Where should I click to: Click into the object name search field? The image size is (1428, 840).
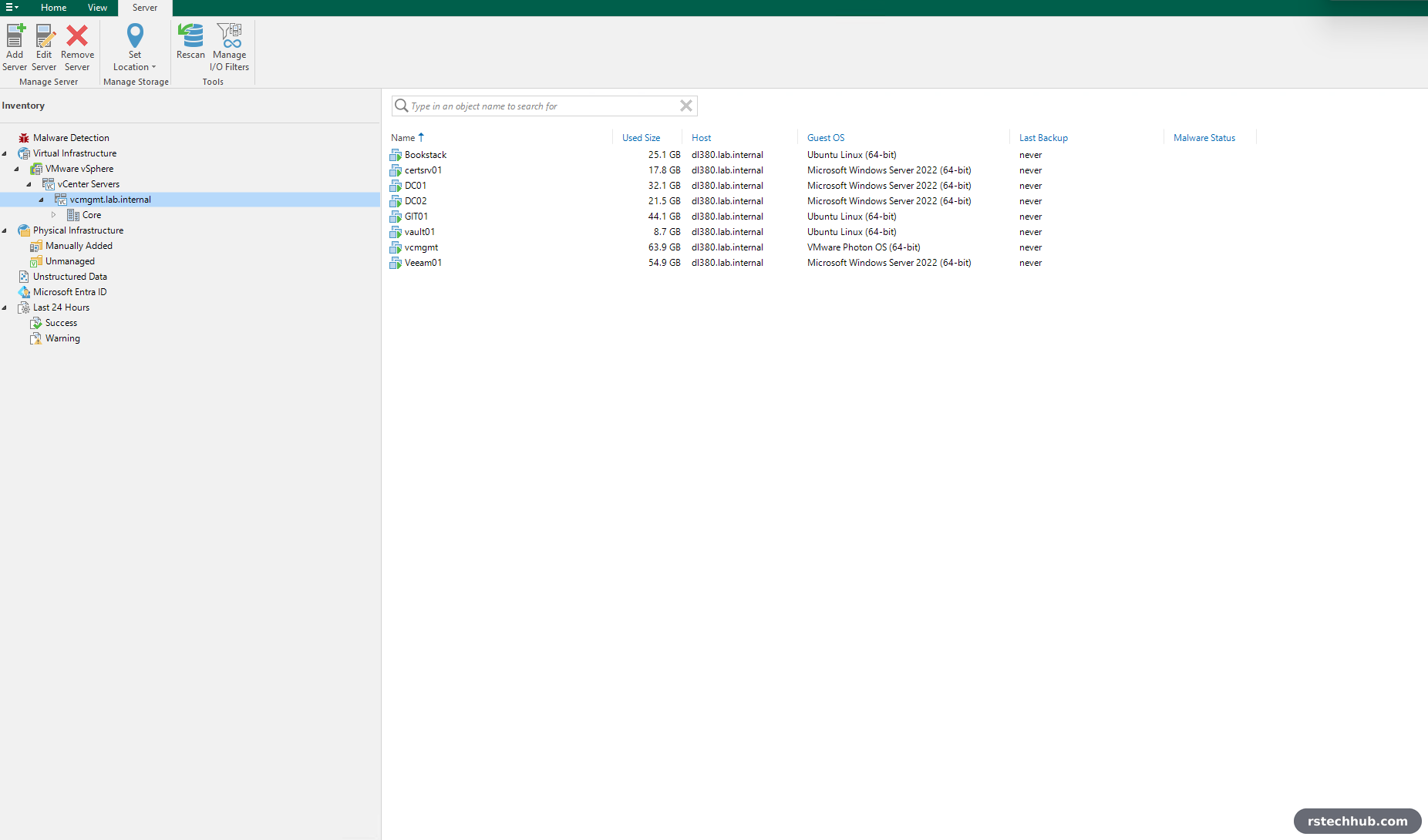tap(544, 106)
